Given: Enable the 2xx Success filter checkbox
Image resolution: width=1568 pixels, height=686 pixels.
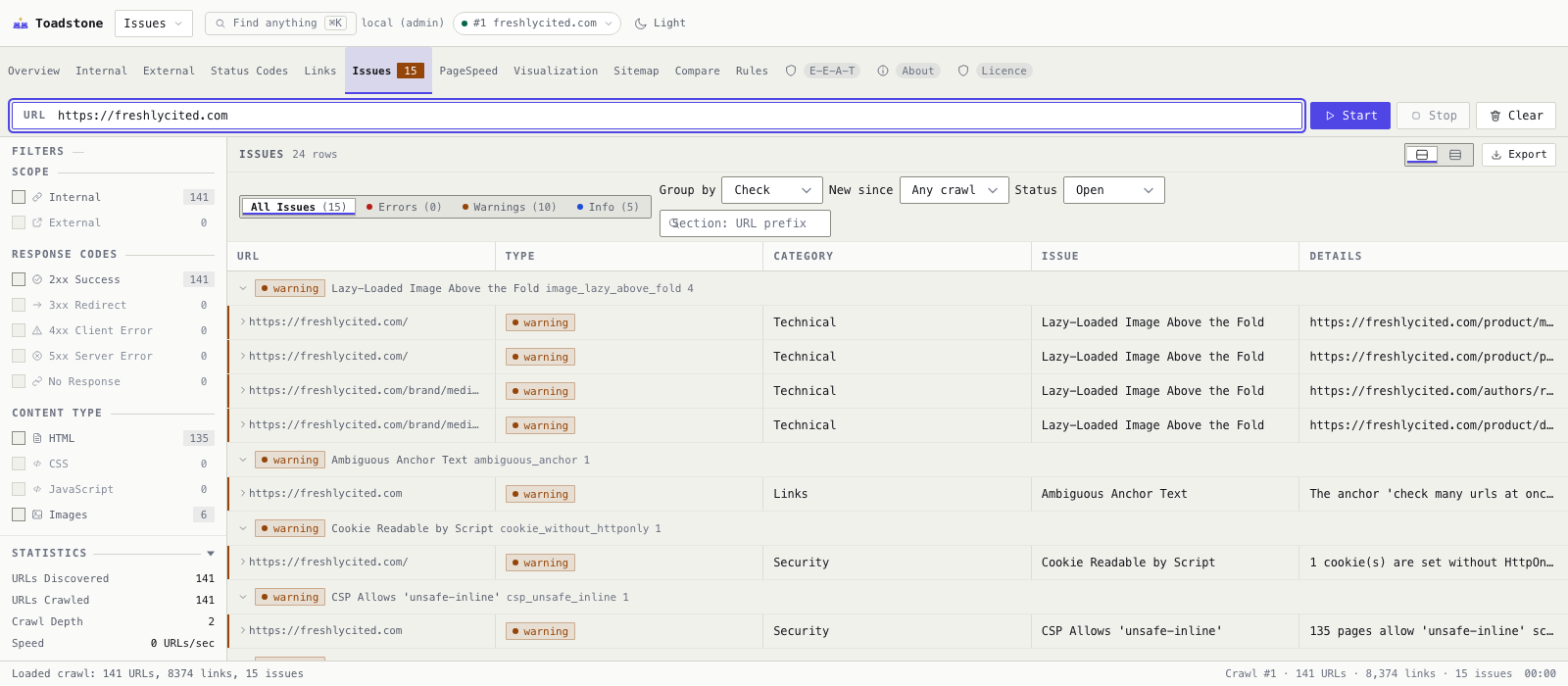Looking at the screenshot, I should pos(19,279).
